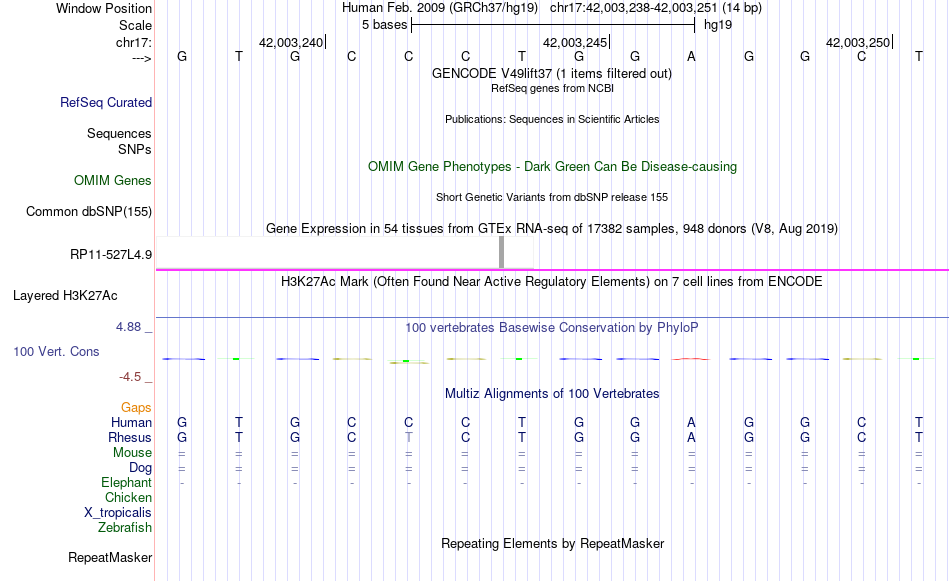This screenshot has width=950, height=581.
Task: Select the Dog species label
Action: point(141,468)
